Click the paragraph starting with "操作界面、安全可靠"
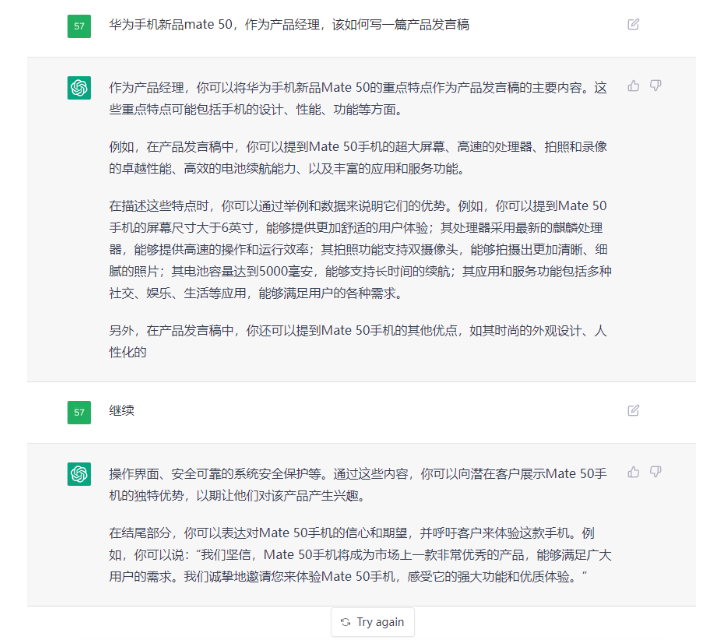Screen dimensions: 720x640 pyautogui.click(x=357, y=482)
